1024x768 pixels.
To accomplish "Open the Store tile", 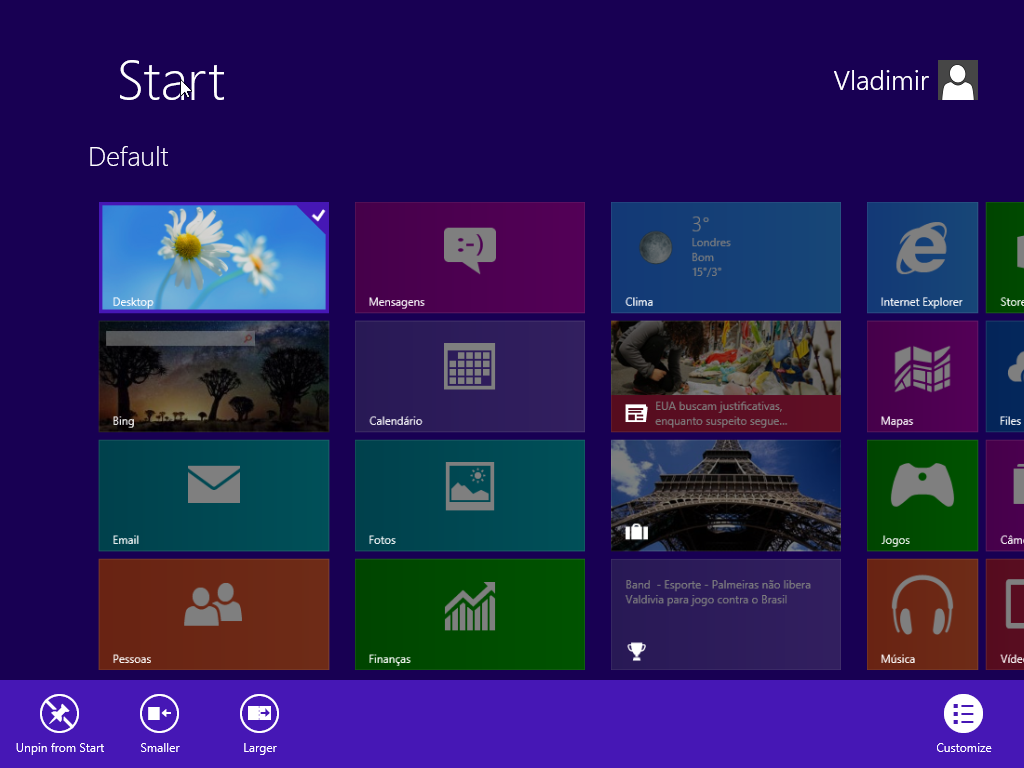I will (x=1005, y=257).
